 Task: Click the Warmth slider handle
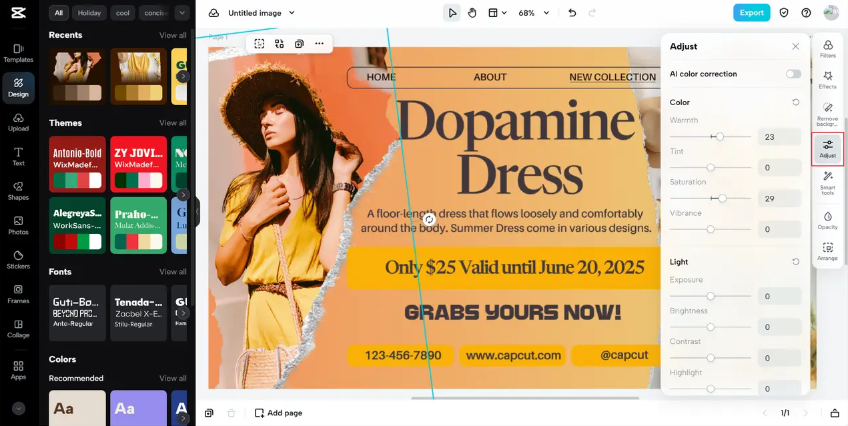(720, 137)
